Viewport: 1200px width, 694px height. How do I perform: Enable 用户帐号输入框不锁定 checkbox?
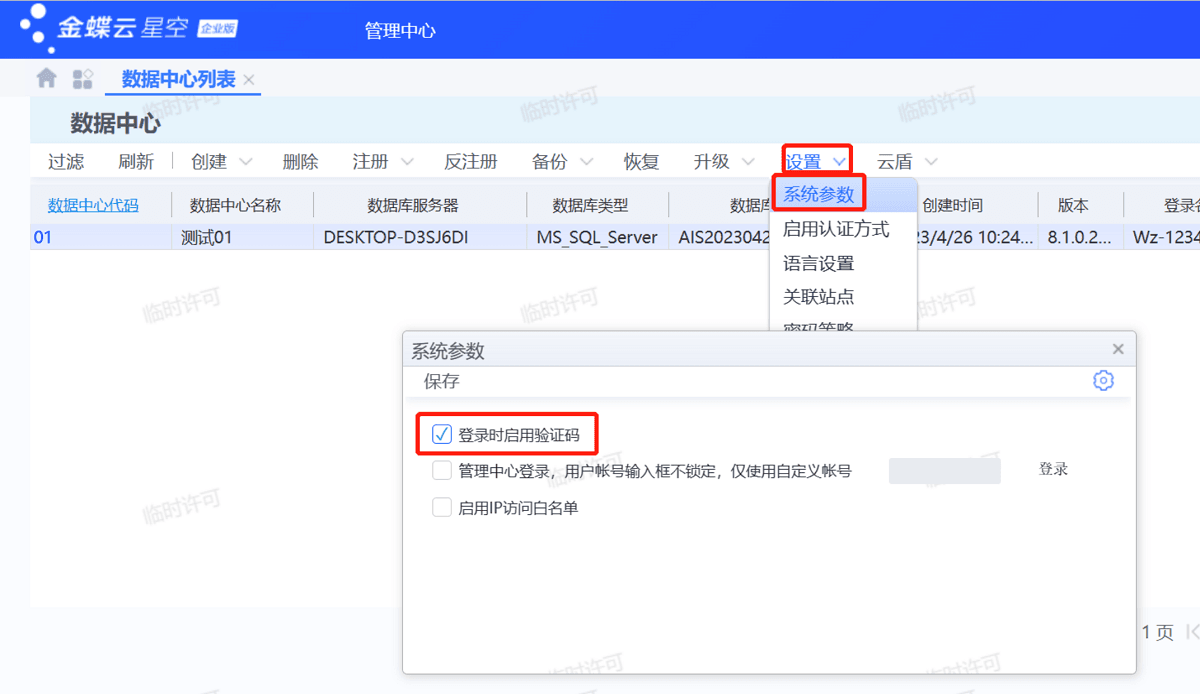[x=442, y=471]
